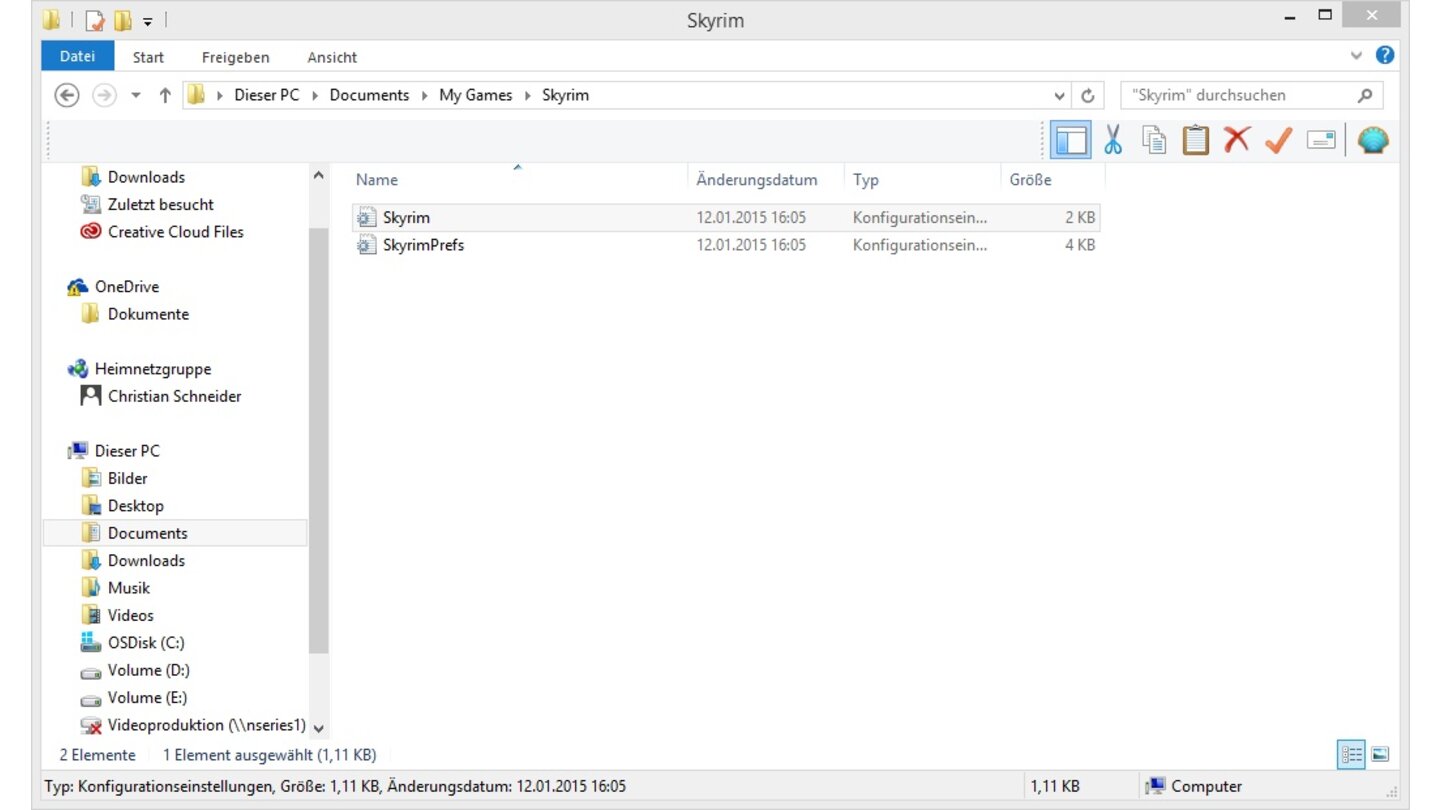Switch to the Freigeben ribbon tab

pyautogui.click(x=235, y=57)
